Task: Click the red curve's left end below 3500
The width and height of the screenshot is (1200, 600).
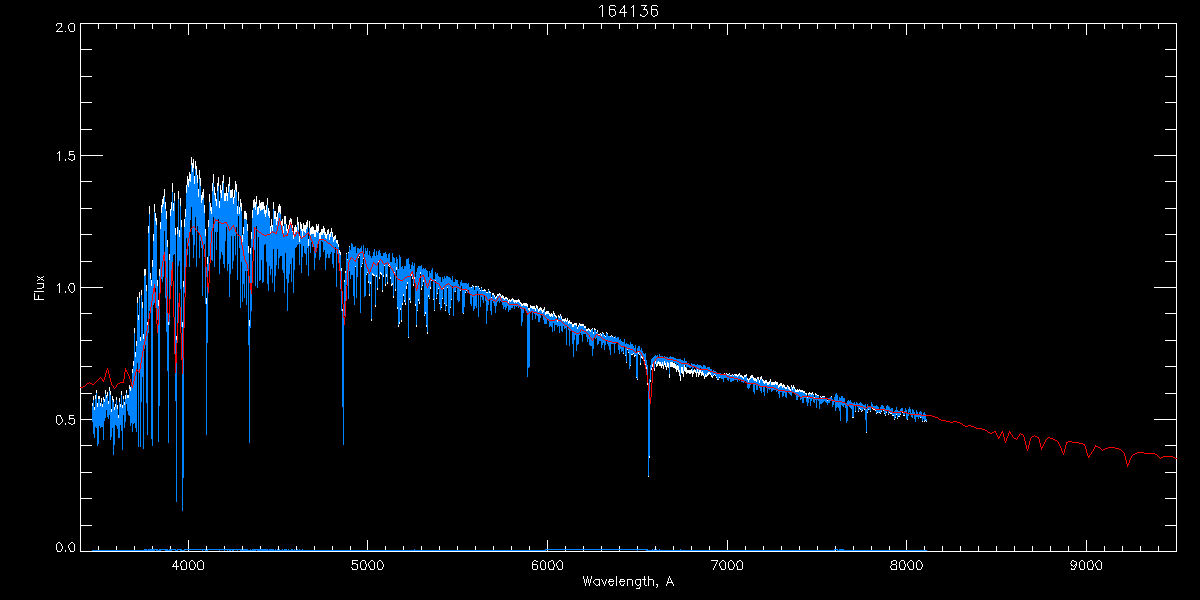Action: tap(83, 388)
